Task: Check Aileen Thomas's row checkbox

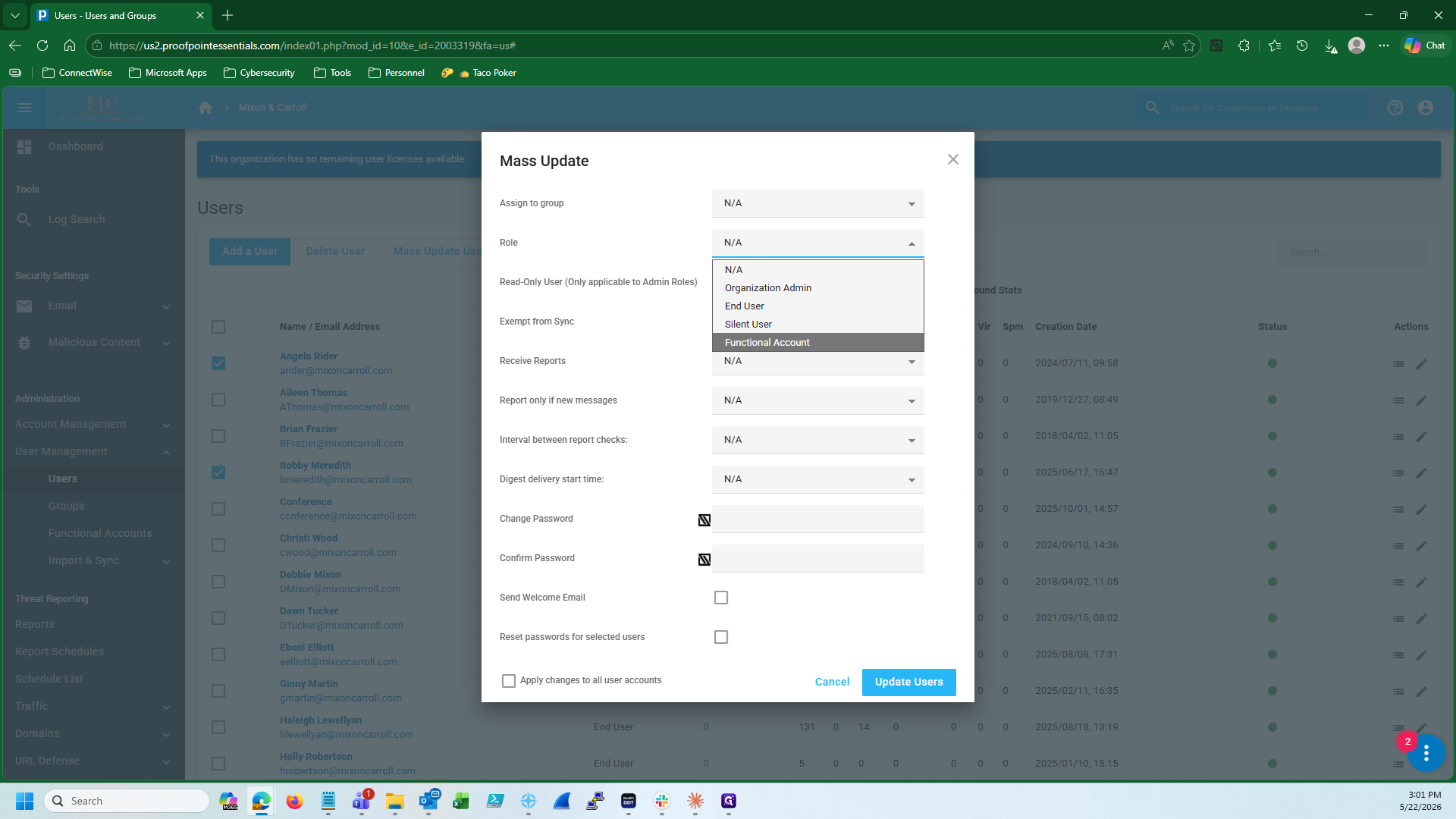Action: click(218, 400)
